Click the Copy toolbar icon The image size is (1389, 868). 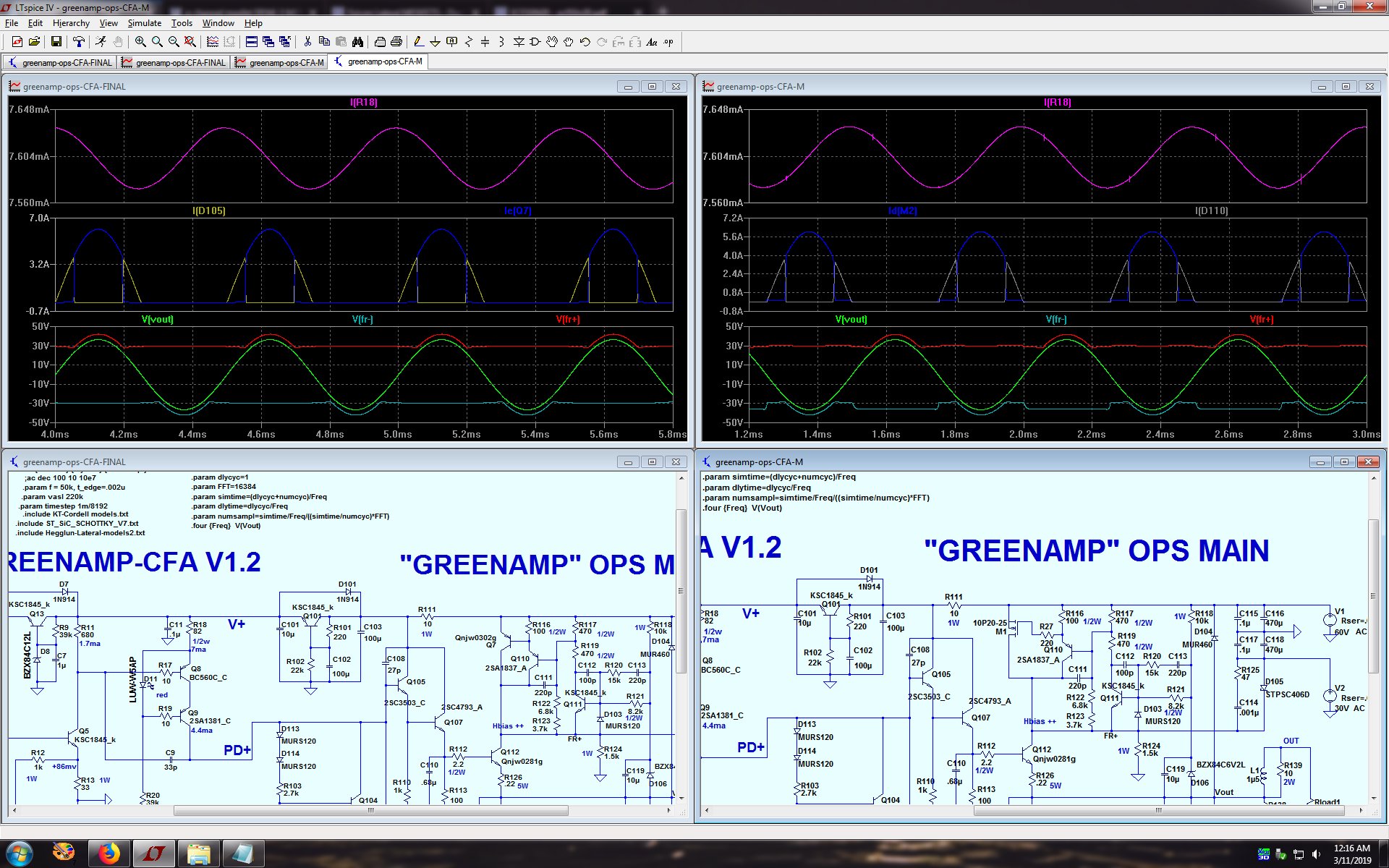[x=324, y=42]
